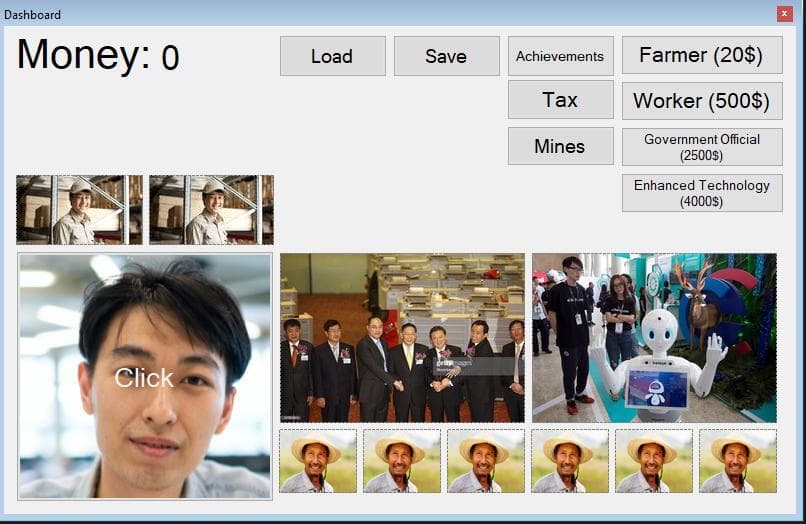Viewport: 806px width, 524px height.
Task: Buy a Farmer for 20$
Action: pos(702,55)
